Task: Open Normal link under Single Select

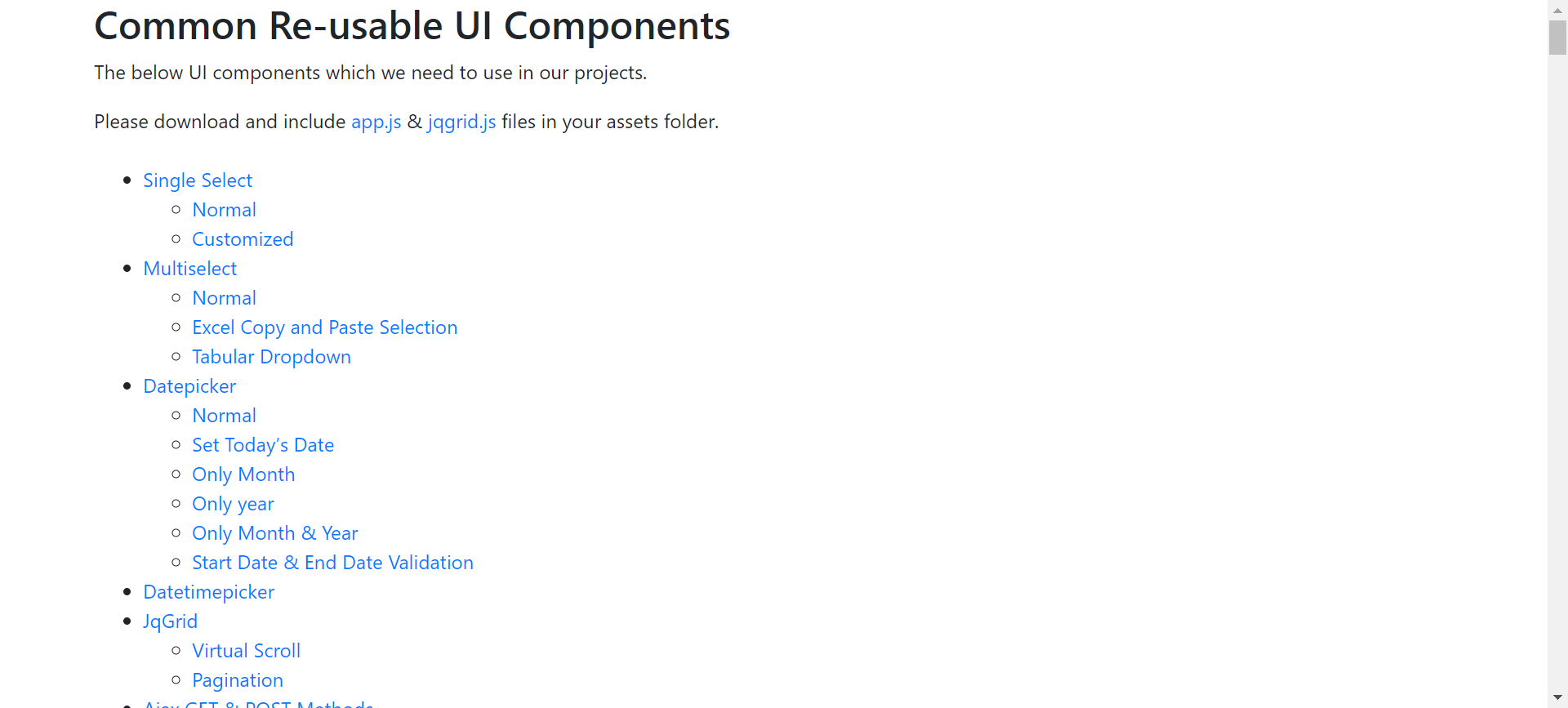Action: coord(224,210)
